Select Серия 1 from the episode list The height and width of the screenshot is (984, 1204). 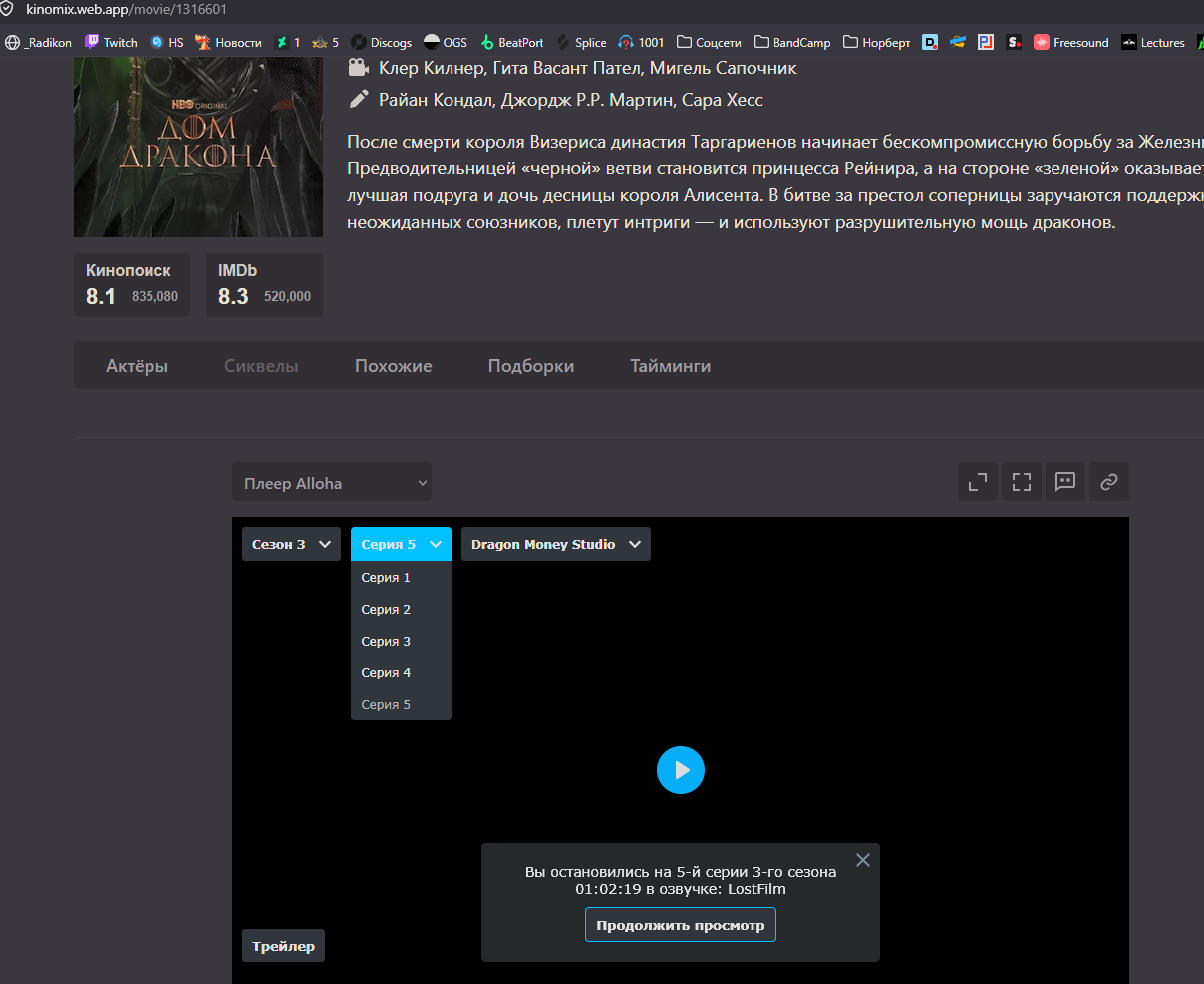tap(401, 578)
